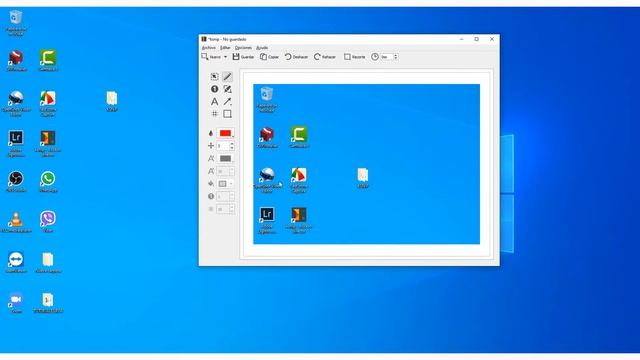Select the Text tool (letter A)
640x360 pixels.
pos(214,102)
